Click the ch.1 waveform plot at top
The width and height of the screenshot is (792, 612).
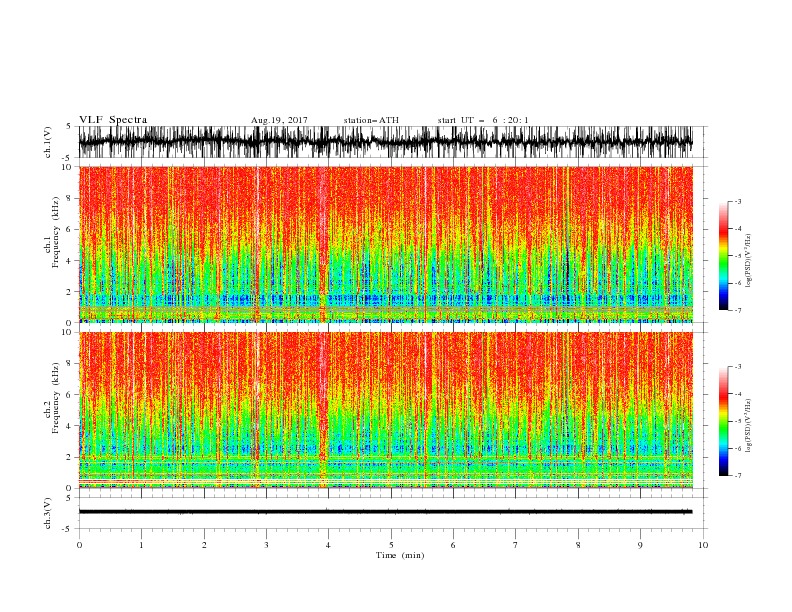tap(385, 142)
